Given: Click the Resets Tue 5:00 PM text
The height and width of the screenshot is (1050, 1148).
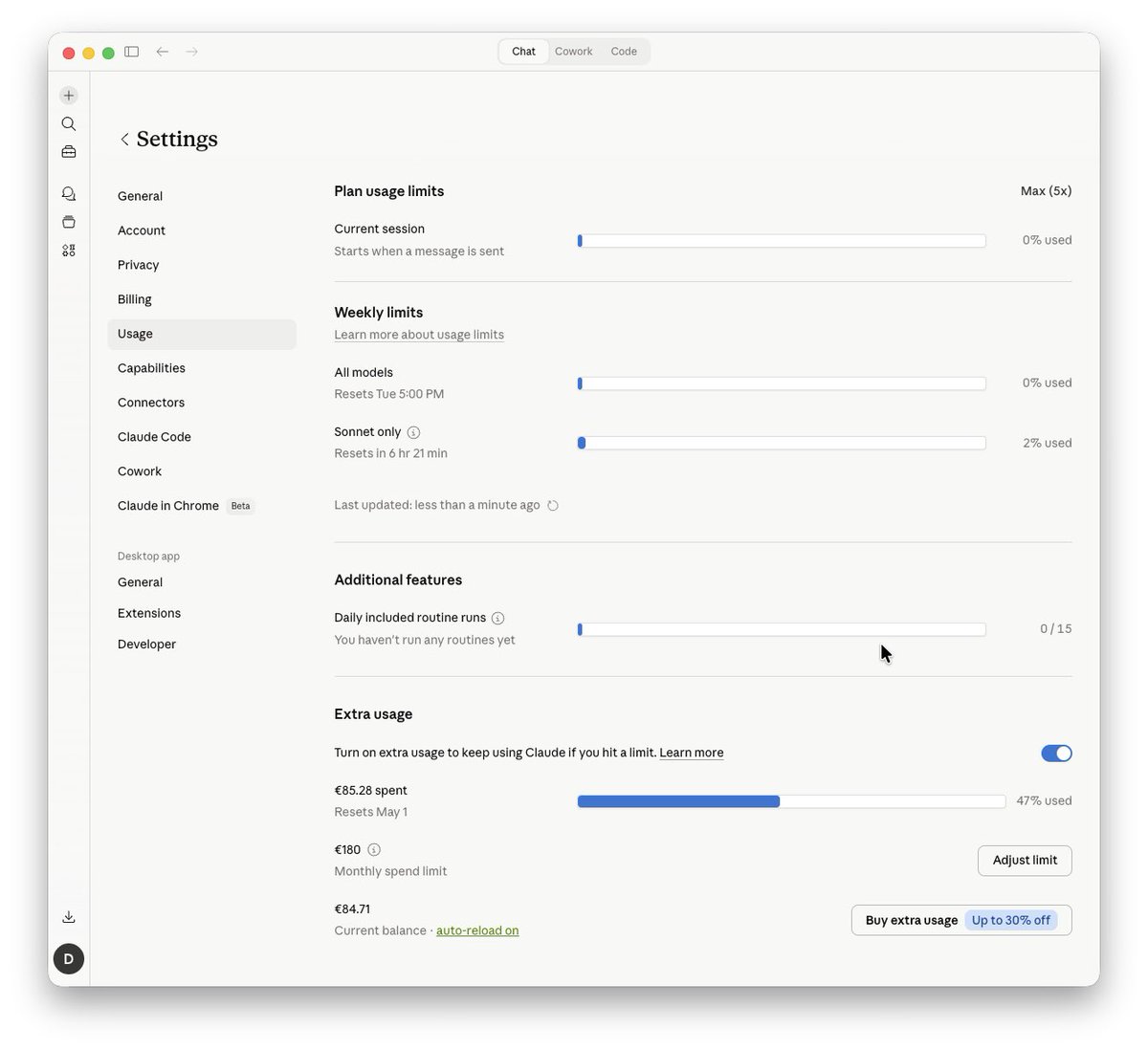Looking at the screenshot, I should [x=389, y=394].
